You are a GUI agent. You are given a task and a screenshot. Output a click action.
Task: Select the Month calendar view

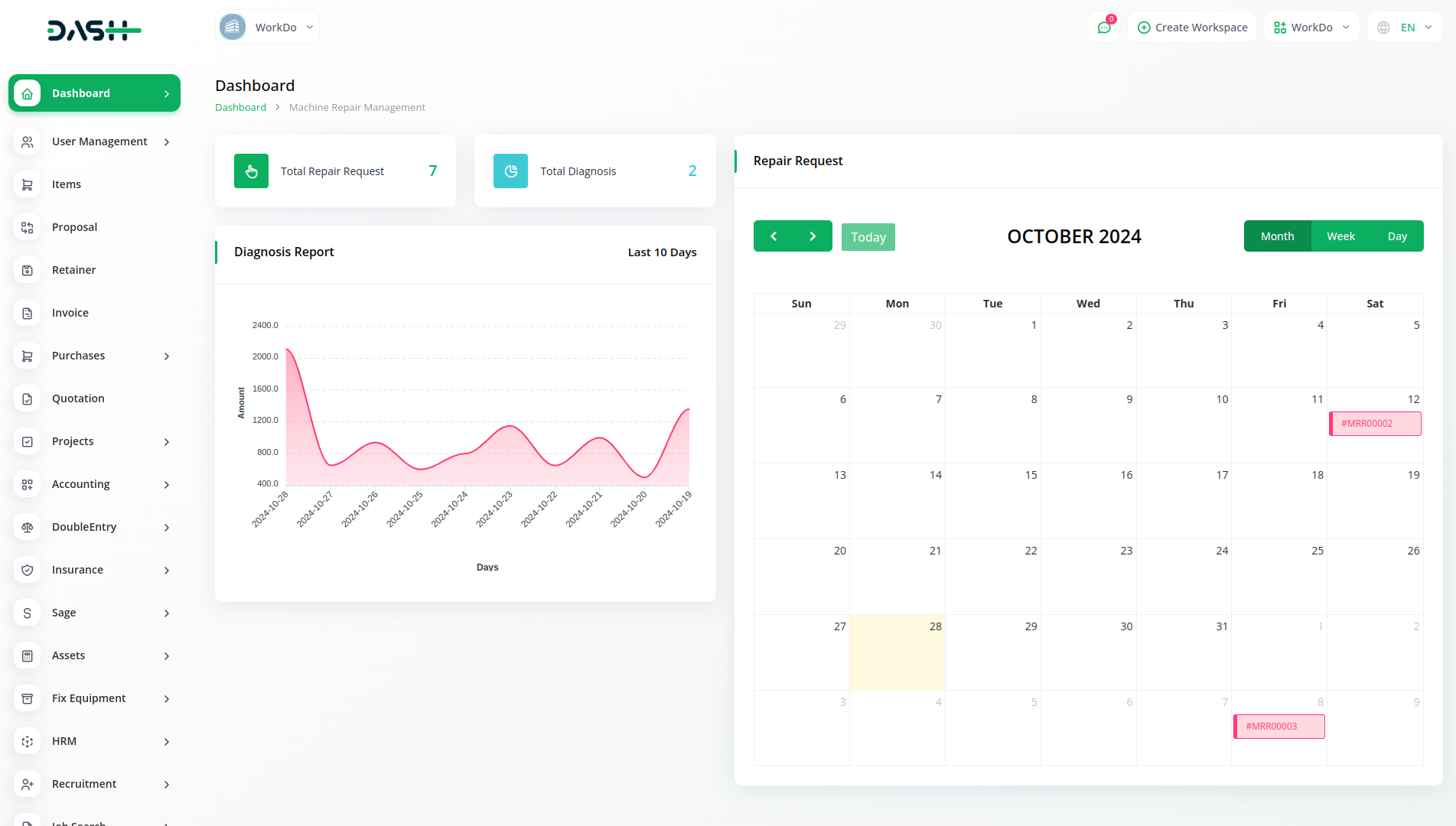(1277, 236)
